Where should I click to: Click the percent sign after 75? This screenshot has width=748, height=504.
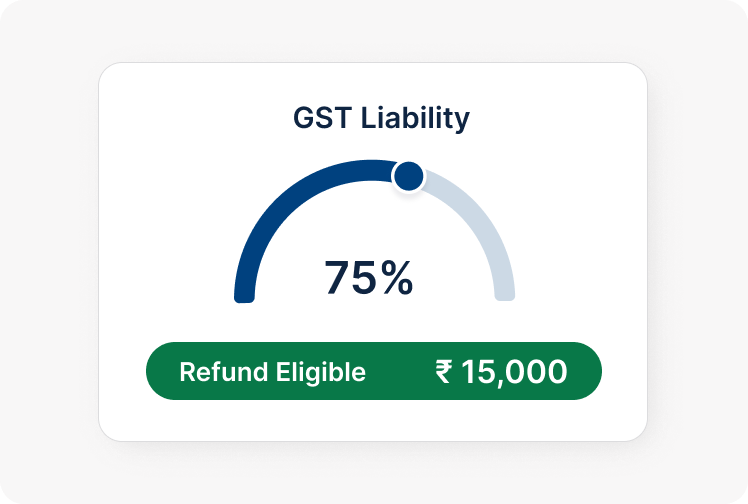tap(395, 278)
